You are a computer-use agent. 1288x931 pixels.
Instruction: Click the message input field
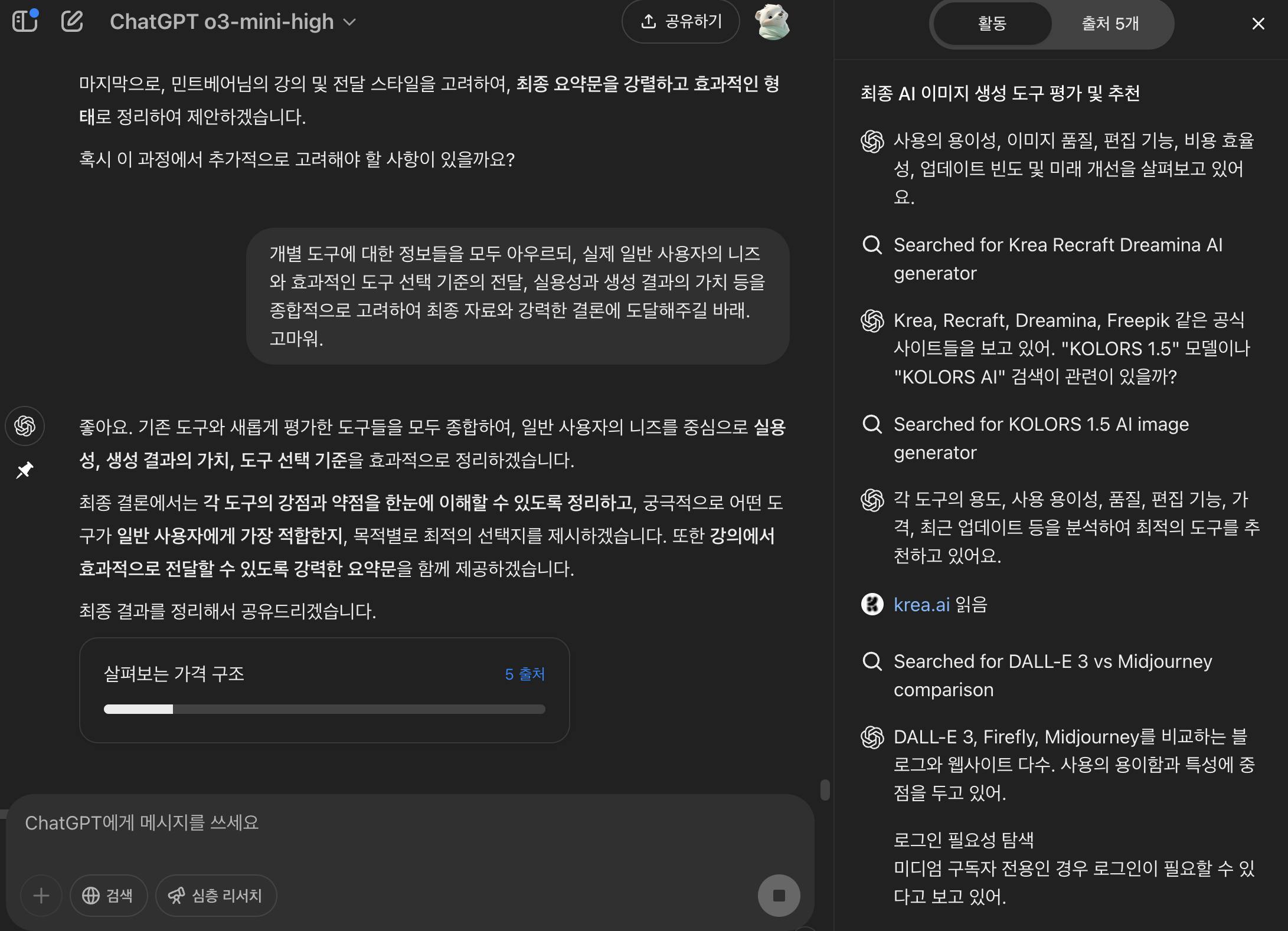(410, 822)
